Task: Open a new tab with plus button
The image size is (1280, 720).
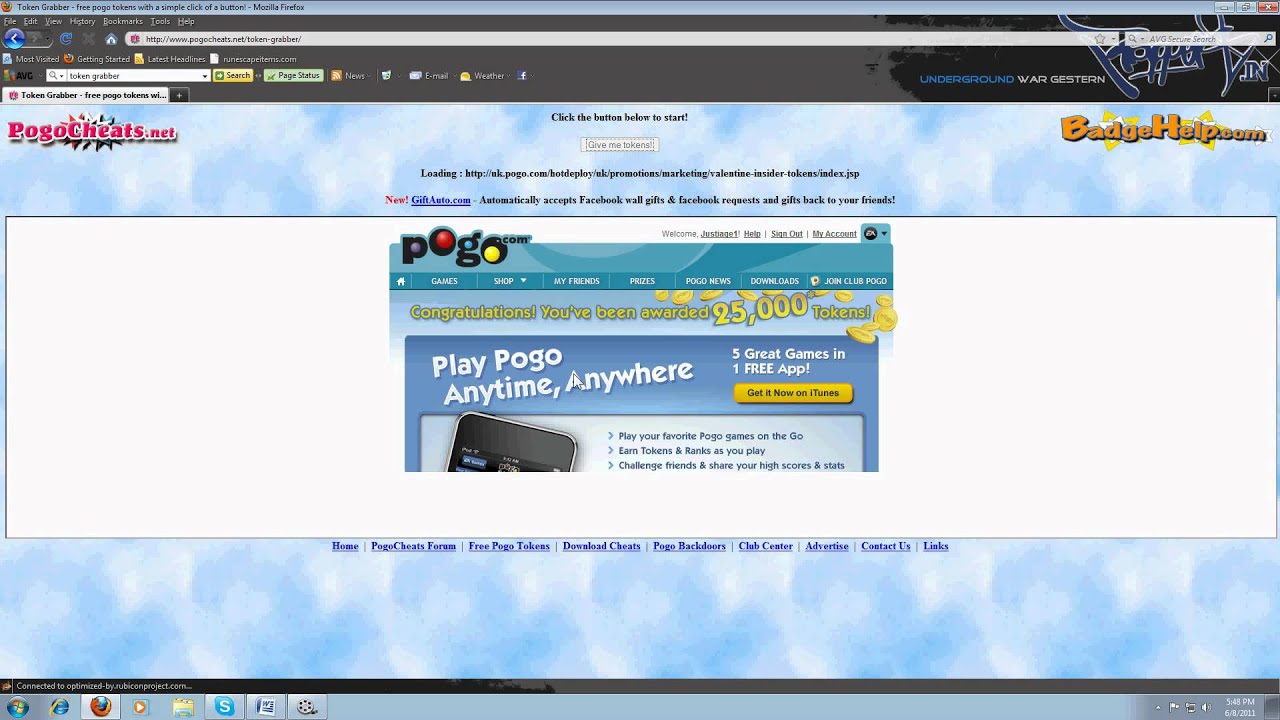Action: [x=179, y=95]
